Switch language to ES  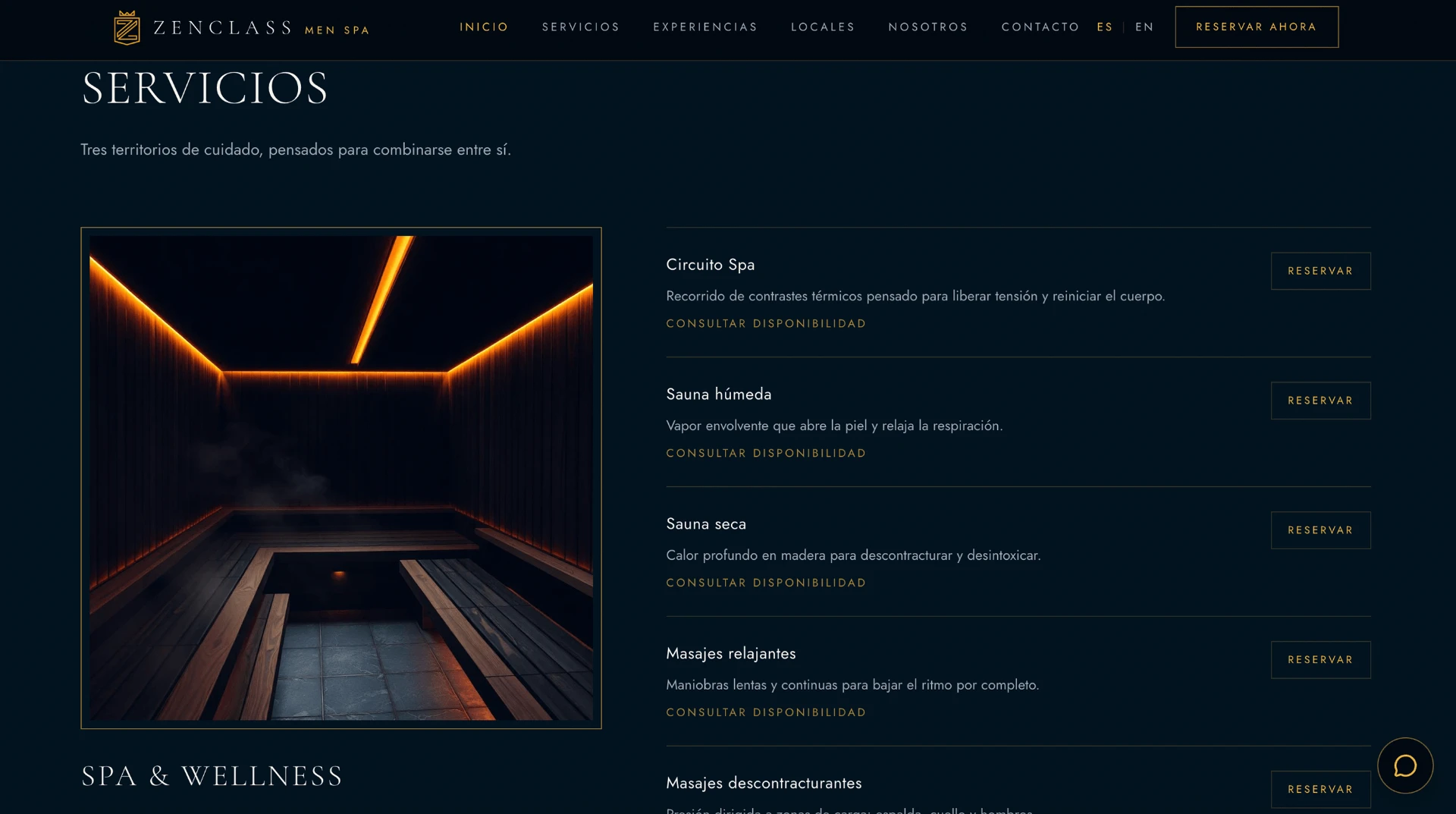(x=1105, y=27)
